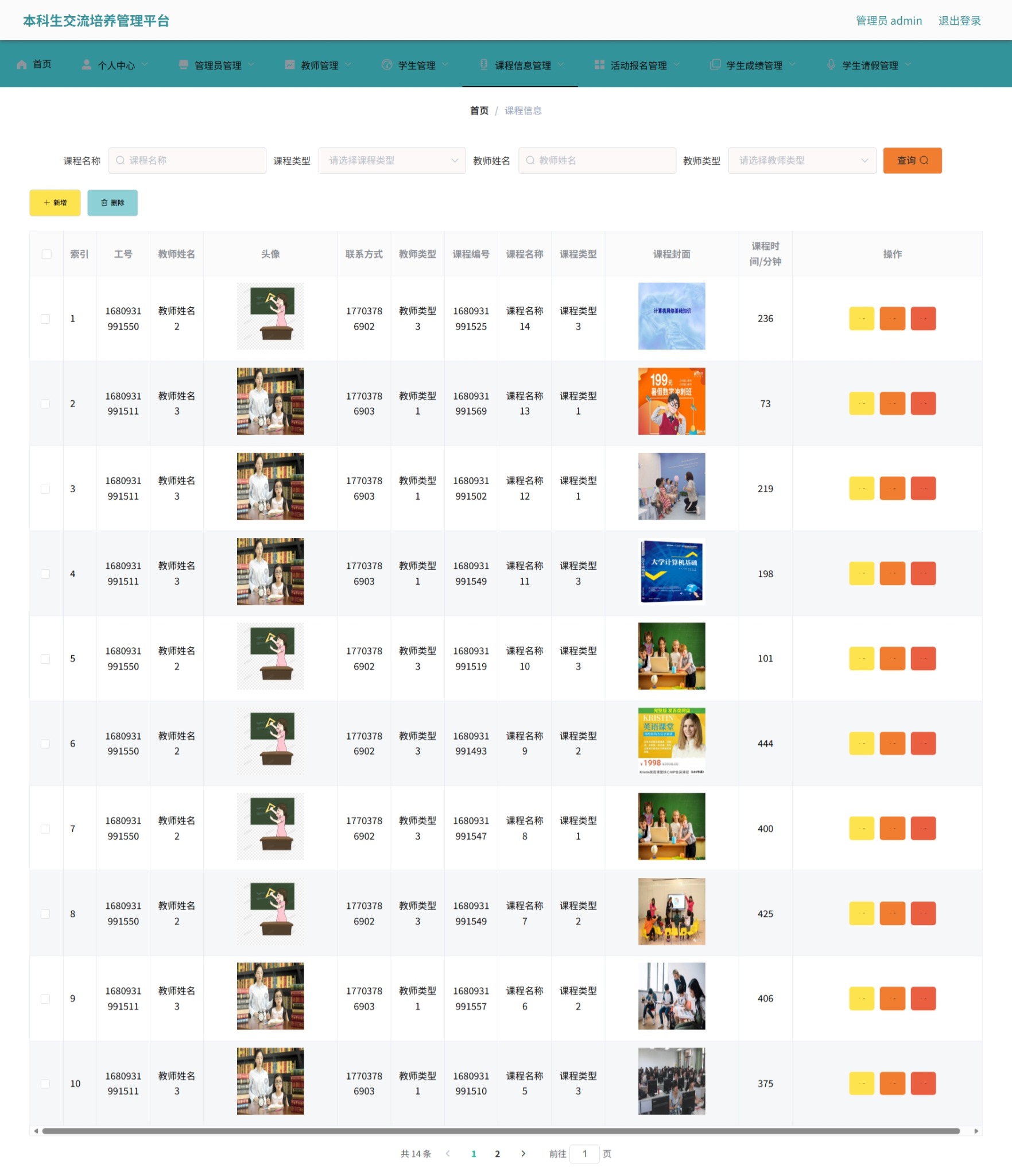The width and height of the screenshot is (1012, 1176).
Task: Click the red action button in row 10
Action: 923,1084
